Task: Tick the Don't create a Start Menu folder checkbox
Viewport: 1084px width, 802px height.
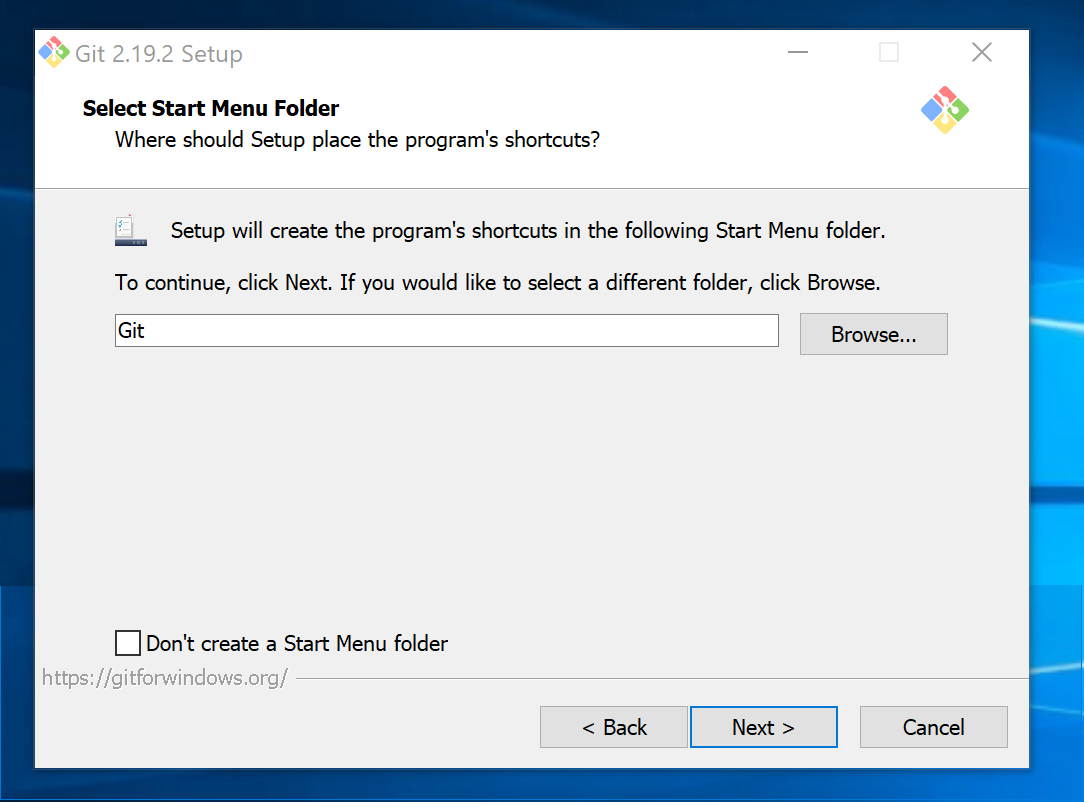Action: pos(128,643)
